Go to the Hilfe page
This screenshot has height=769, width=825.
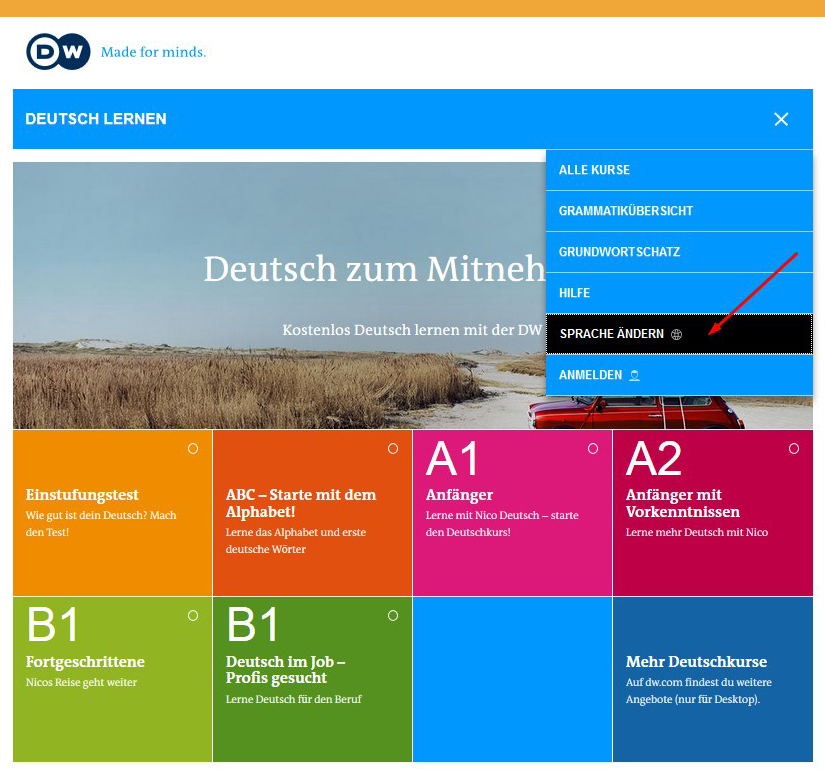574,293
